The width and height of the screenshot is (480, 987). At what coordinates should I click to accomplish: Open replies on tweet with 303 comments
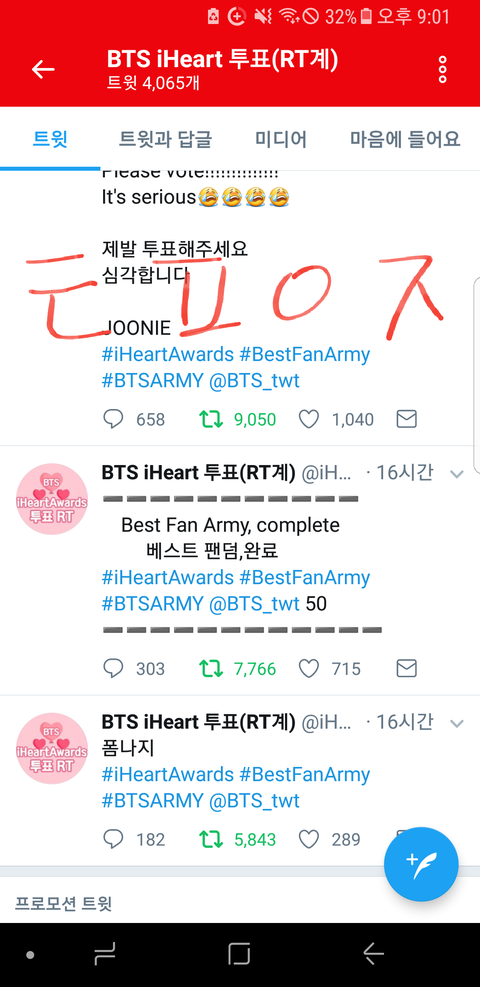coord(113,668)
